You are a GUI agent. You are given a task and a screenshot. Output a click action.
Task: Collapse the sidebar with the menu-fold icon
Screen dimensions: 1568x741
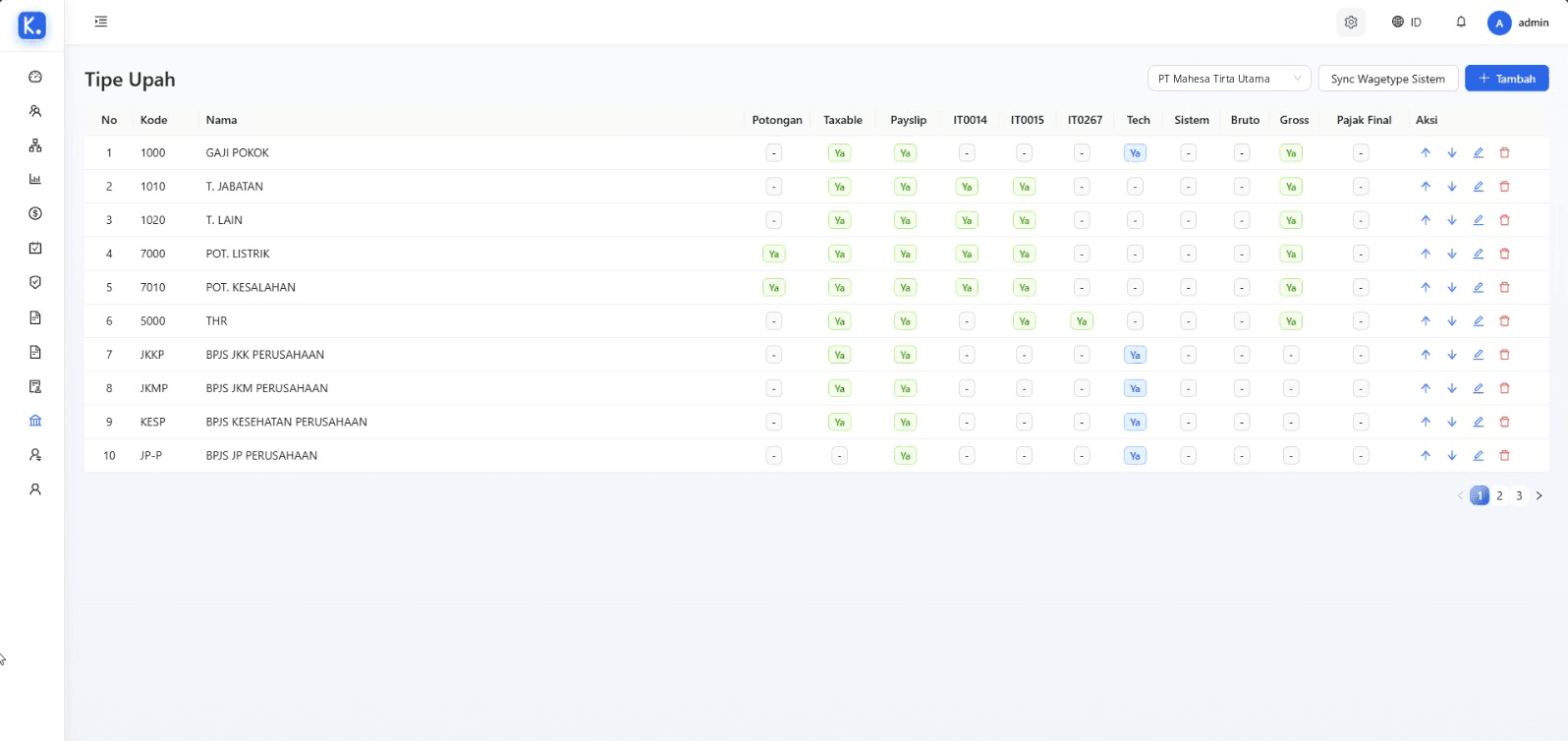[x=101, y=22]
